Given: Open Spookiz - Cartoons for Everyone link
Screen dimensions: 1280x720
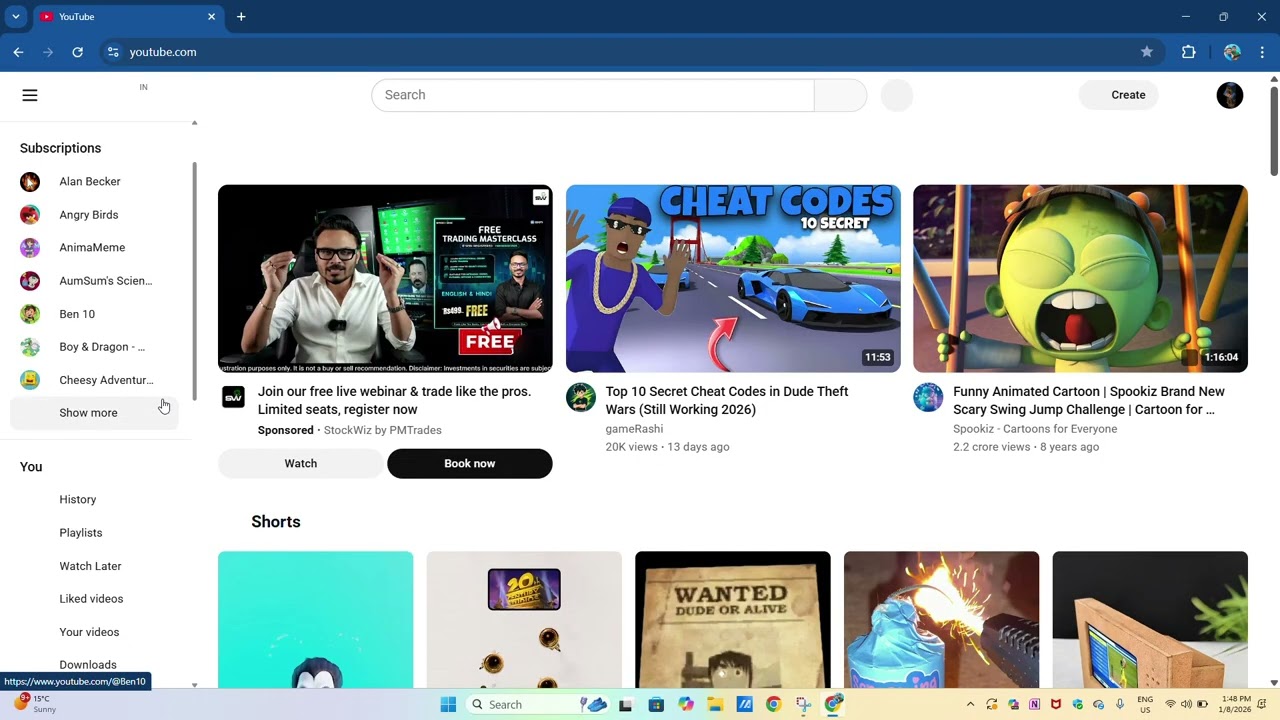Looking at the screenshot, I should coord(1035,429).
